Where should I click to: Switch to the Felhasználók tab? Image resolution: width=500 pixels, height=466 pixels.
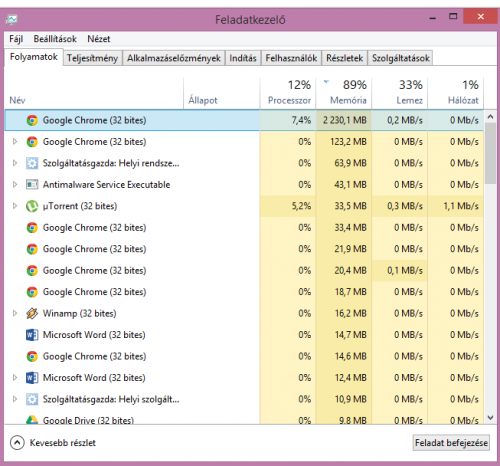[291, 58]
